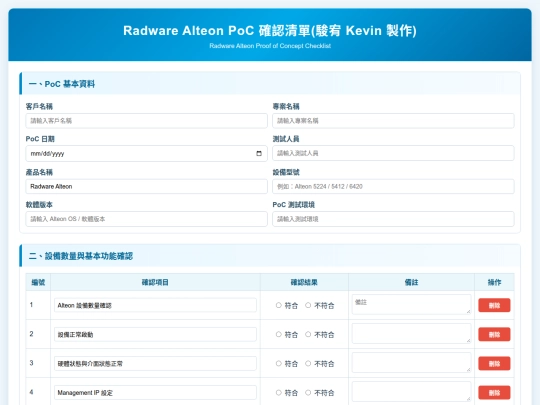The width and height of the screenshot is (540, 405).
Task: Click the 備註 textarea in row 4
Action: point(412,392)
